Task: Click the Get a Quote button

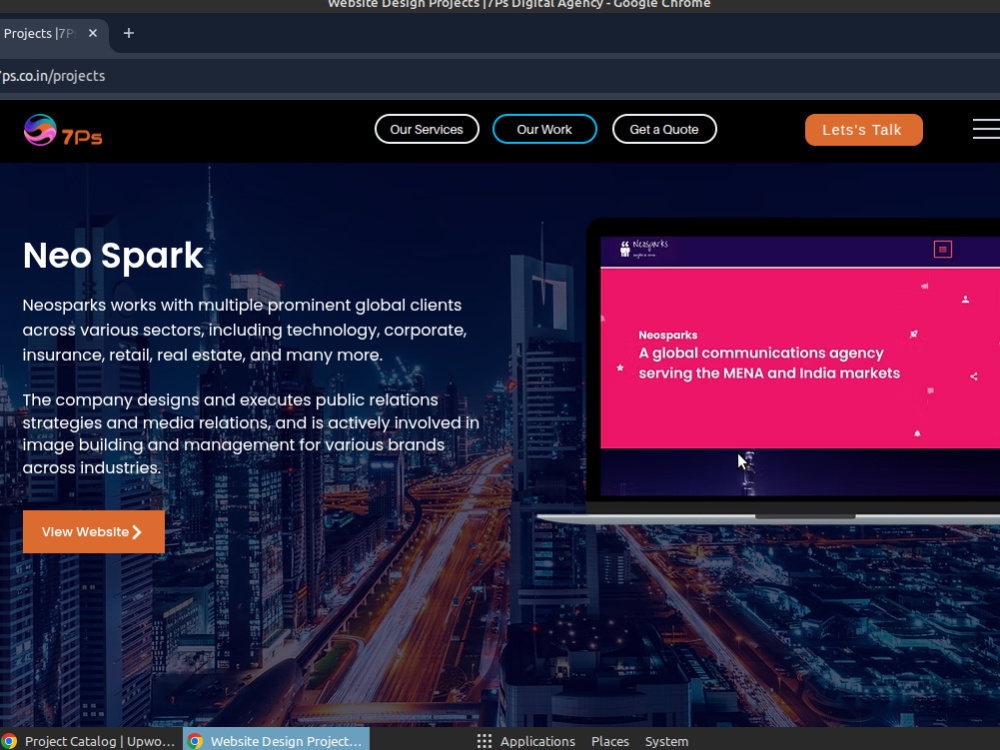Action: [664, 129]
